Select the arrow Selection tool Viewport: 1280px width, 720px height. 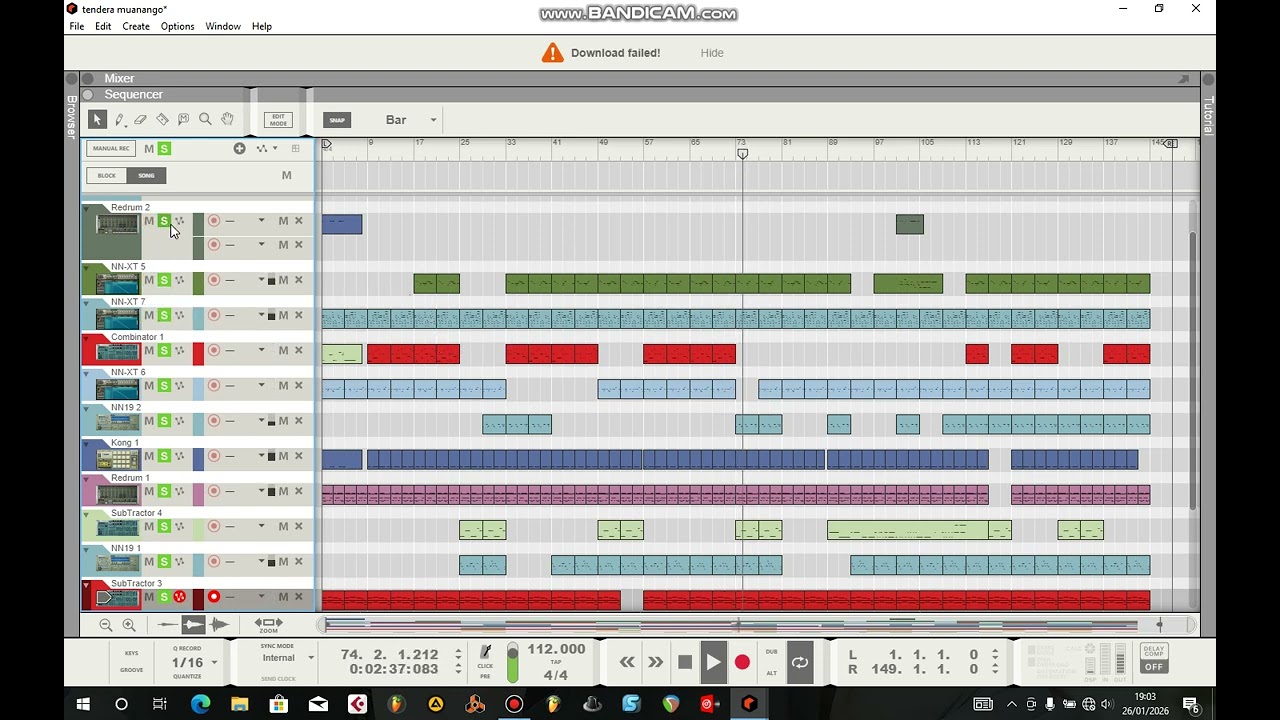click(x=97, y=119)
